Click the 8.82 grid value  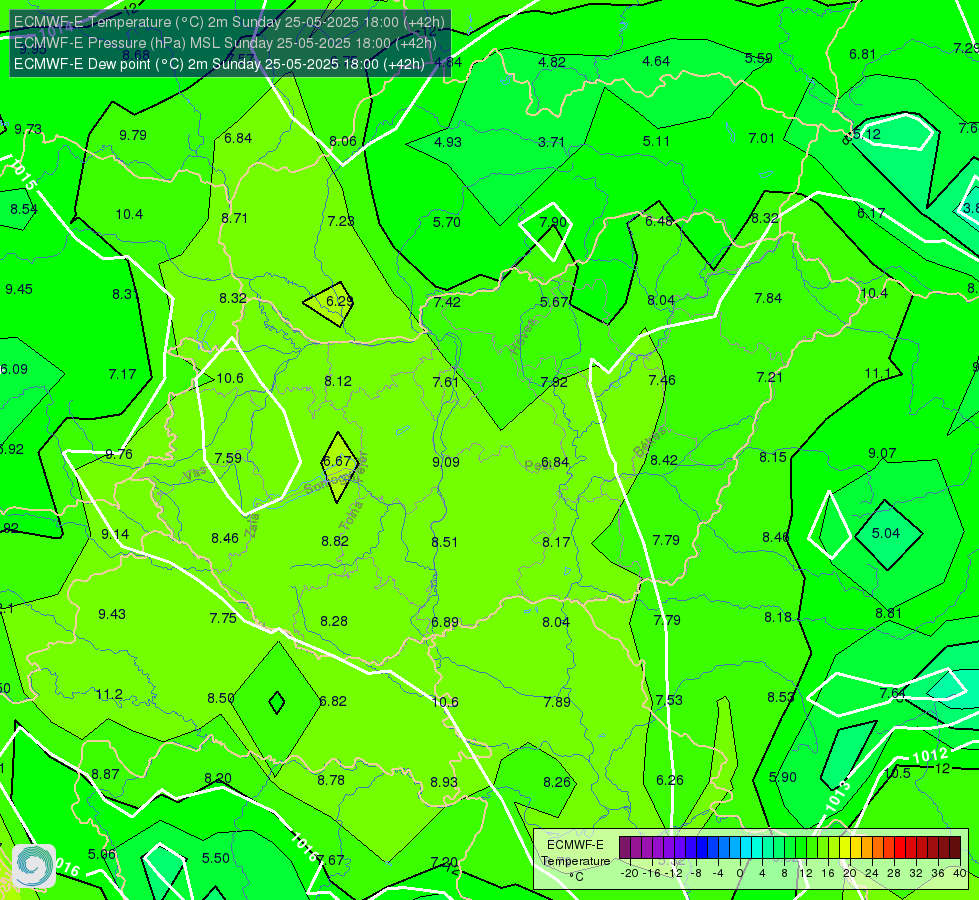(x=335, y=541)
